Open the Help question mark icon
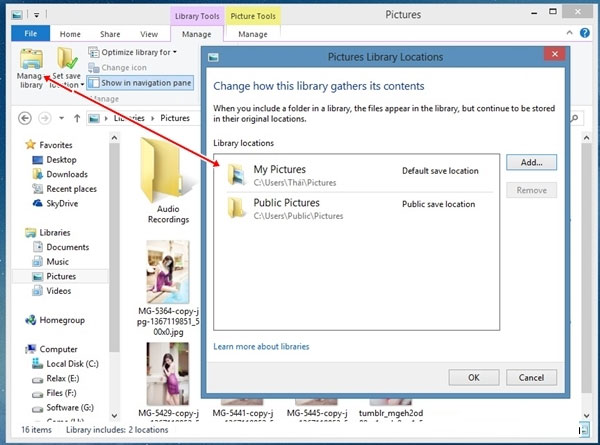The image size is (600, 445). pos(584,33)
